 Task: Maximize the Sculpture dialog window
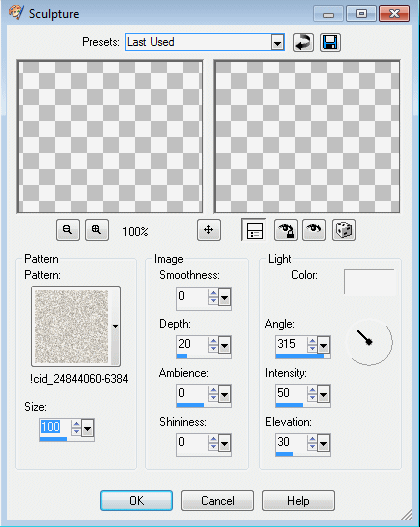pos(362,14)
